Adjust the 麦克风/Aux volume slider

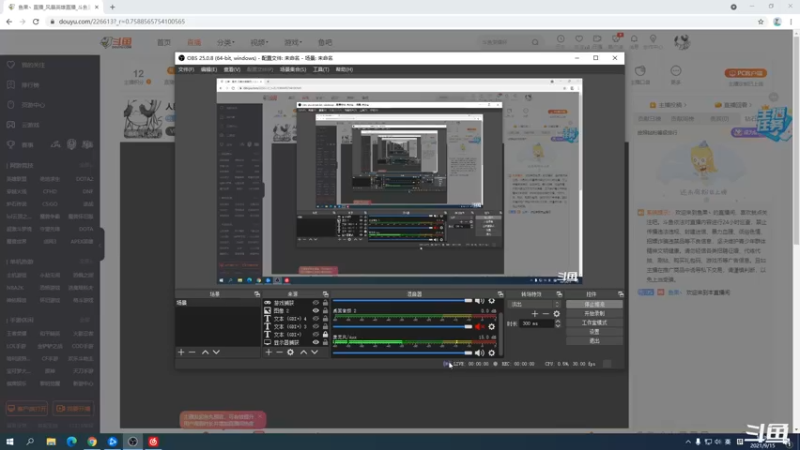(x=403, y=353)
